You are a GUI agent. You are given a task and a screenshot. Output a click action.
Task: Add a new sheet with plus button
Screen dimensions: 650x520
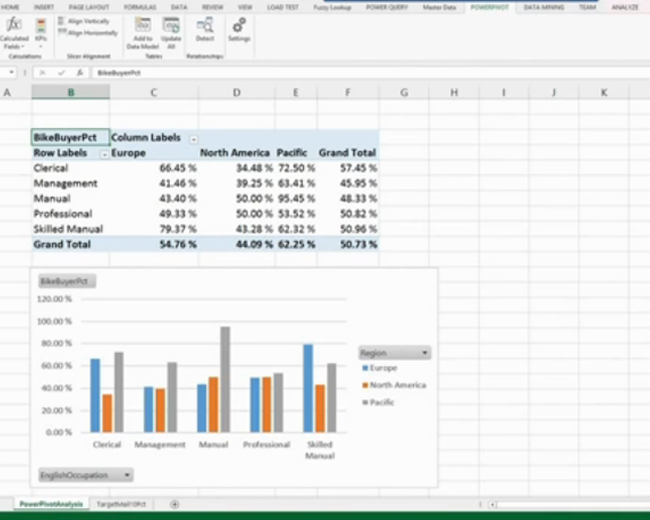point(175,504)
